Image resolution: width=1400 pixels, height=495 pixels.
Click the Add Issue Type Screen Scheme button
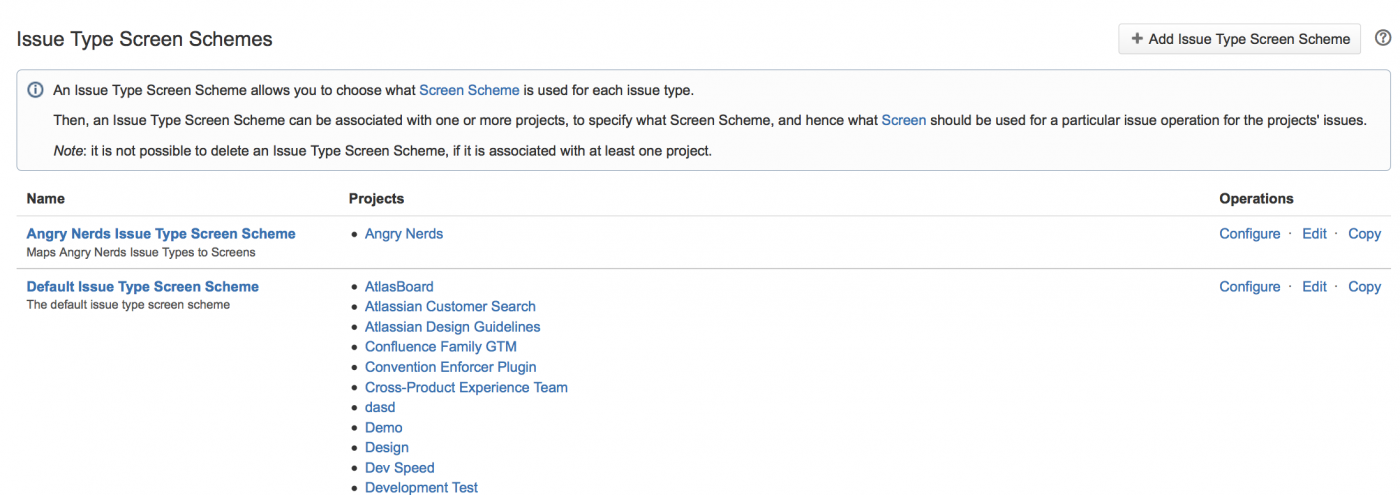tap(1239, 39)
